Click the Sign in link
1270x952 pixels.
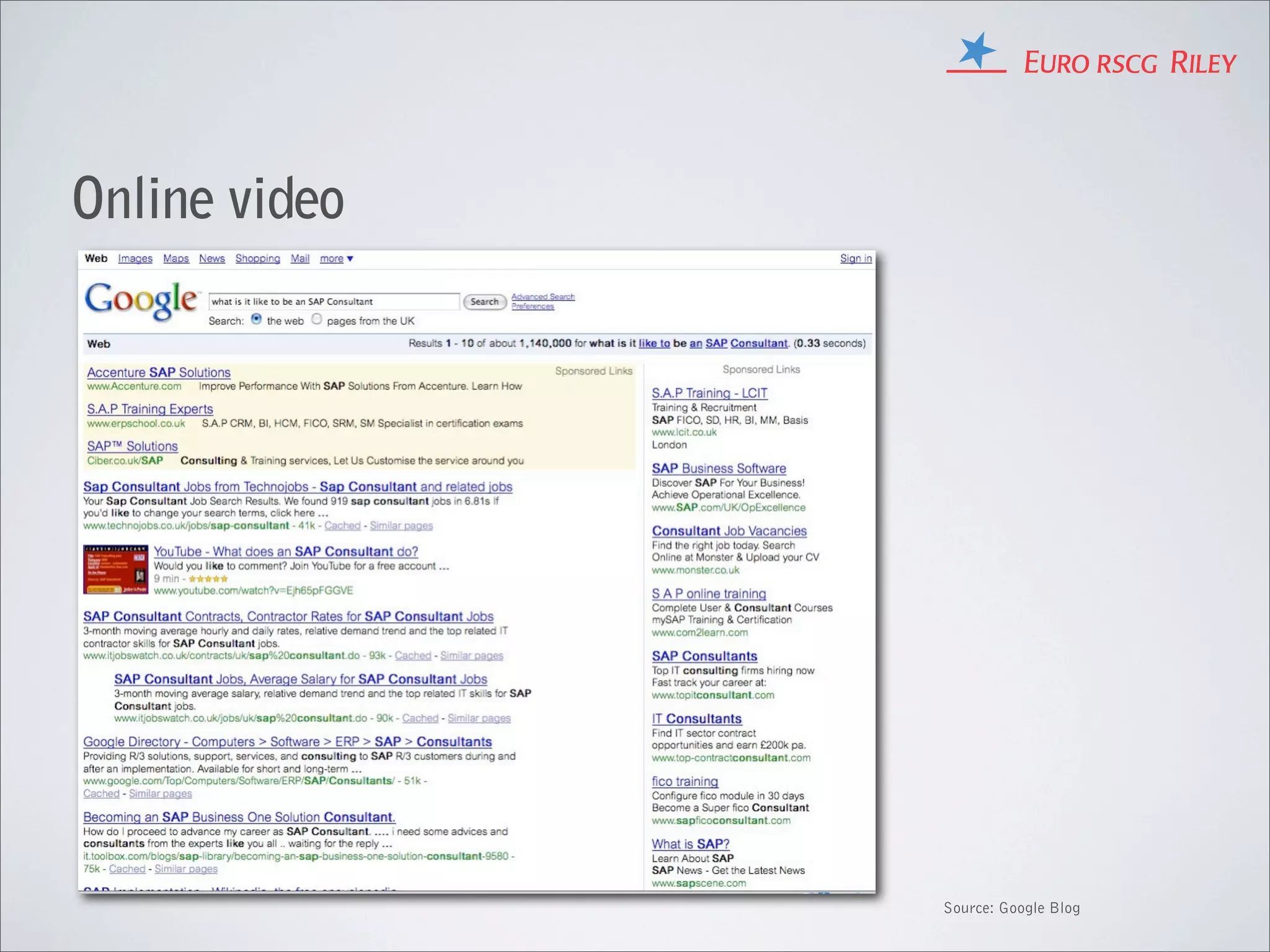856,258
